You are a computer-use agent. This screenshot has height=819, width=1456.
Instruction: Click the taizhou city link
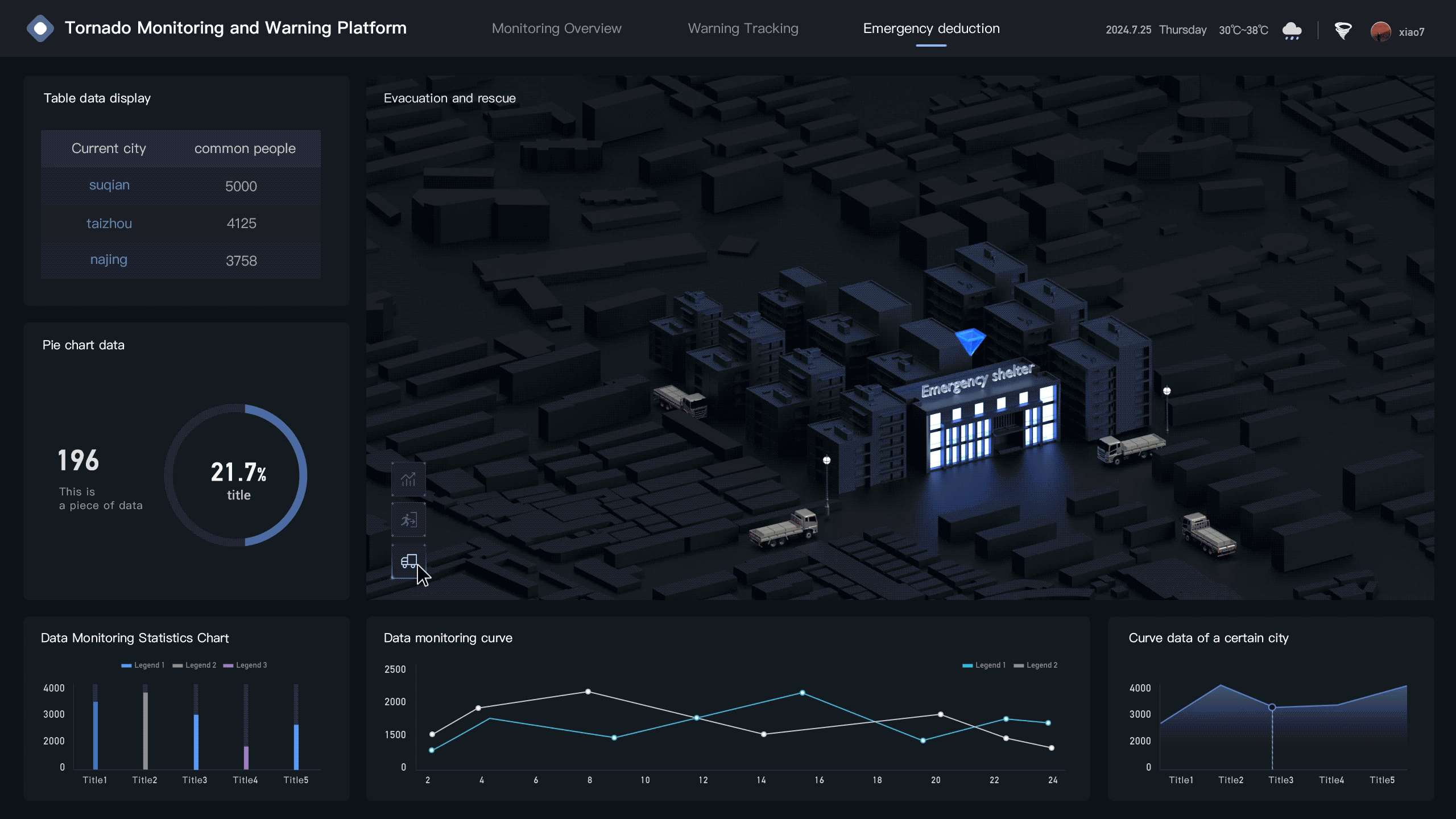coord(109,224)
